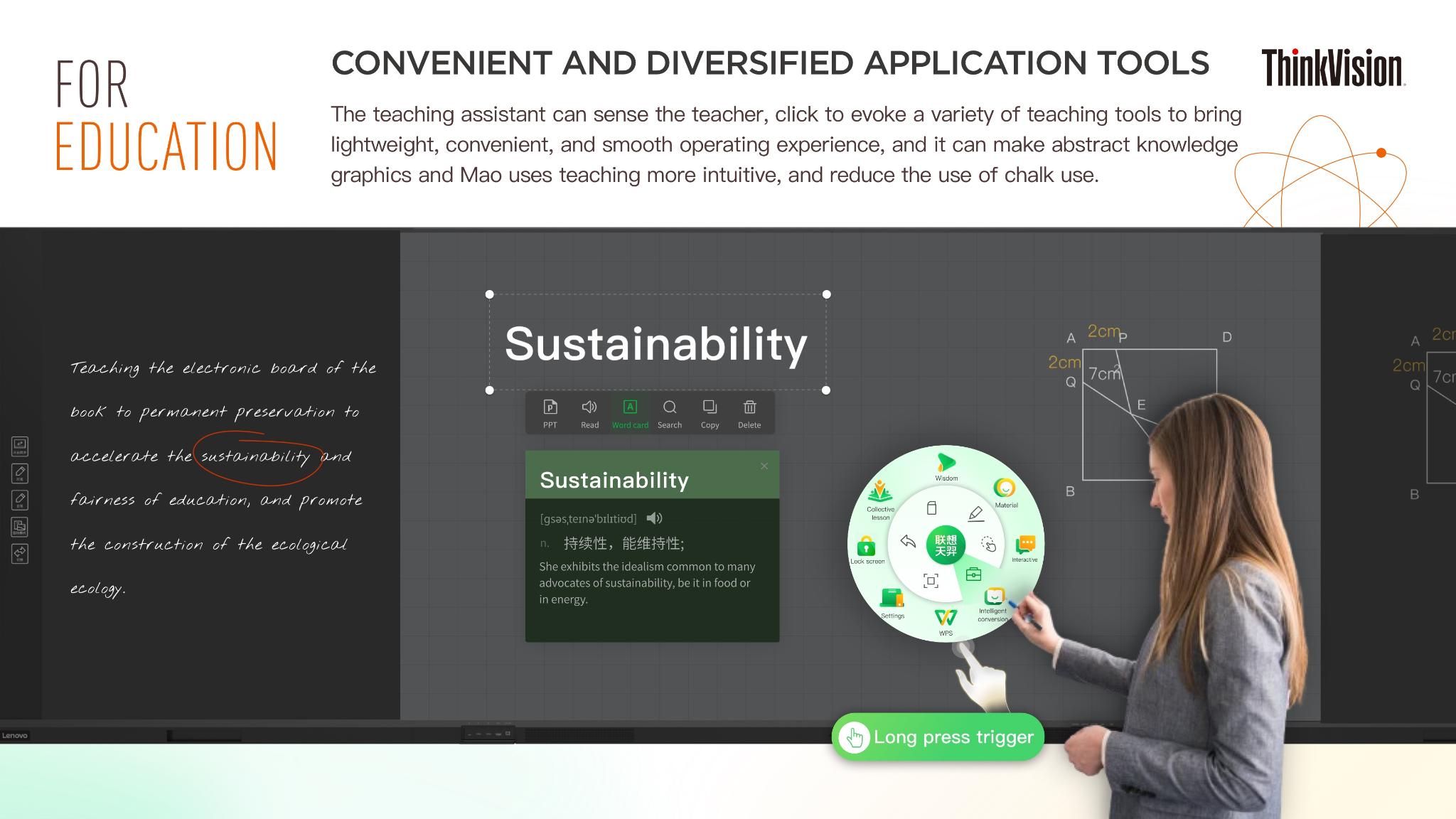
Task: Launch WPS from the radial menu
Action: (x=946, y=618)
